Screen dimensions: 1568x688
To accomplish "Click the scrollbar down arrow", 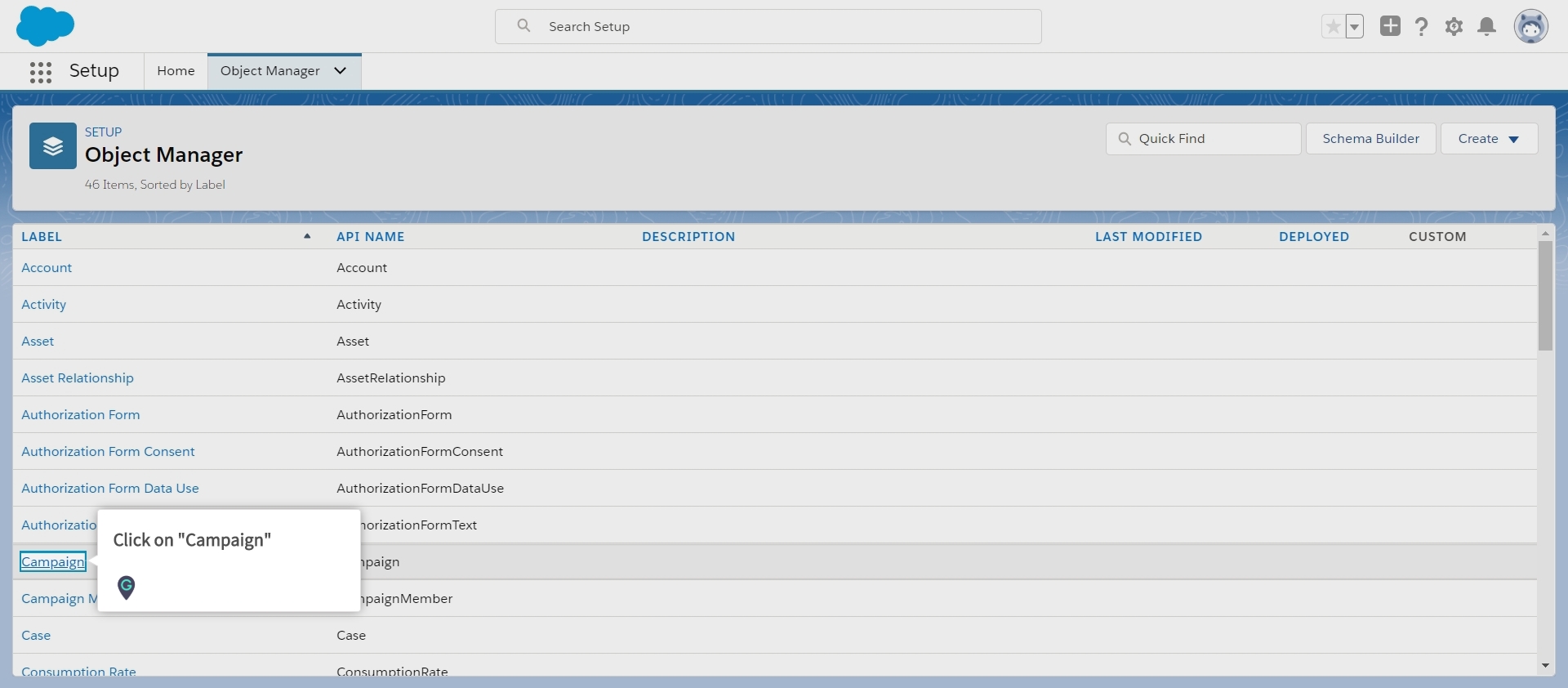I will pyautogui.click(x=1545, y=666).
